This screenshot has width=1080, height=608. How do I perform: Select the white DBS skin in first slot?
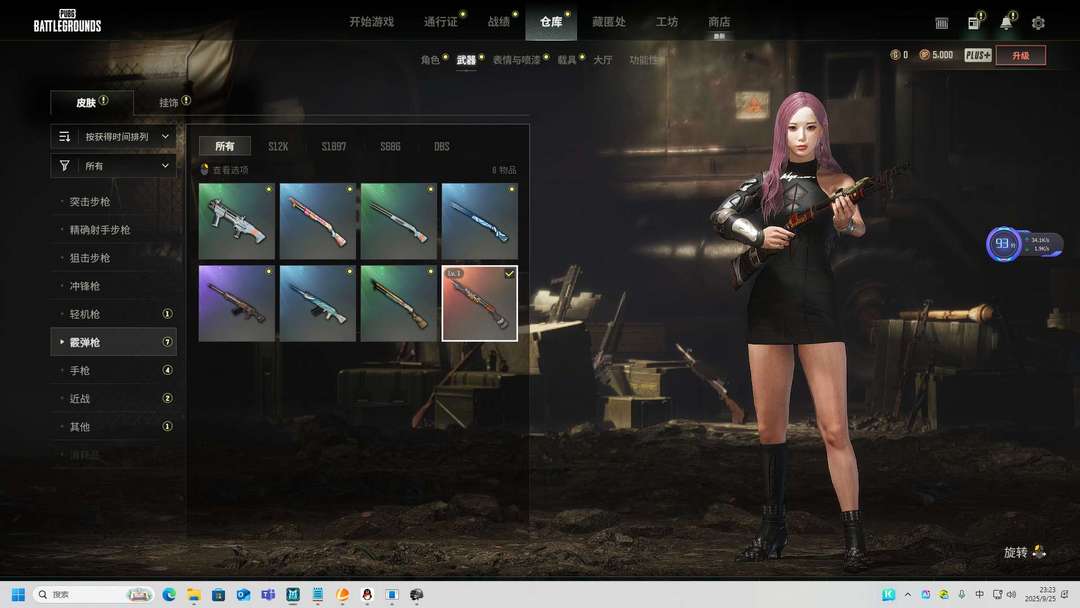(x=236, y=221)
